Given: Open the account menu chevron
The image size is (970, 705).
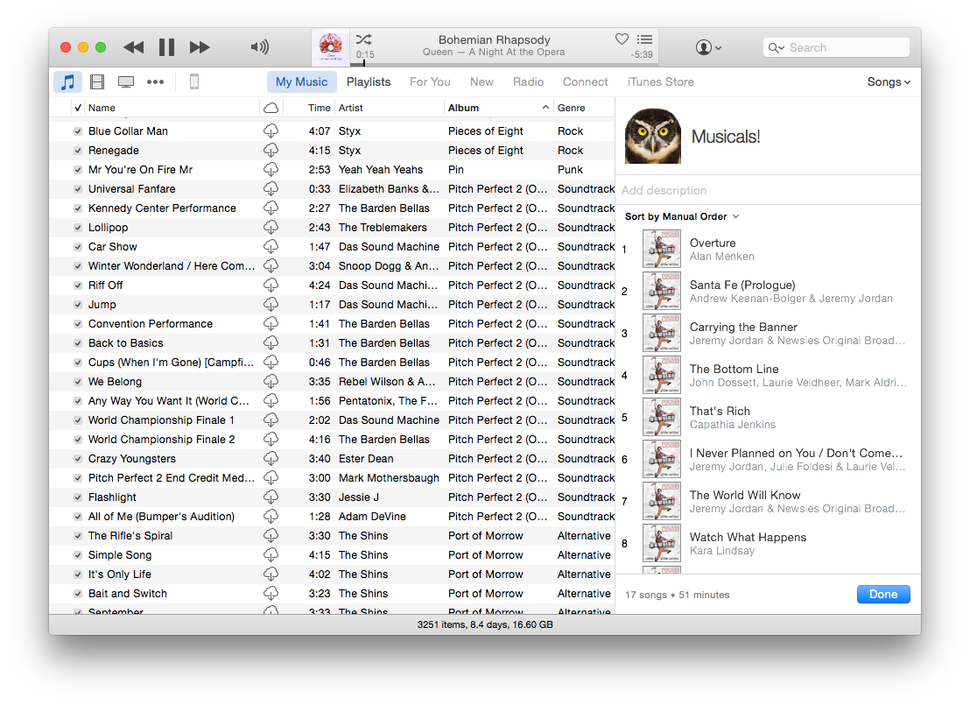Looking at the screenshot, I should click(717, 47).
